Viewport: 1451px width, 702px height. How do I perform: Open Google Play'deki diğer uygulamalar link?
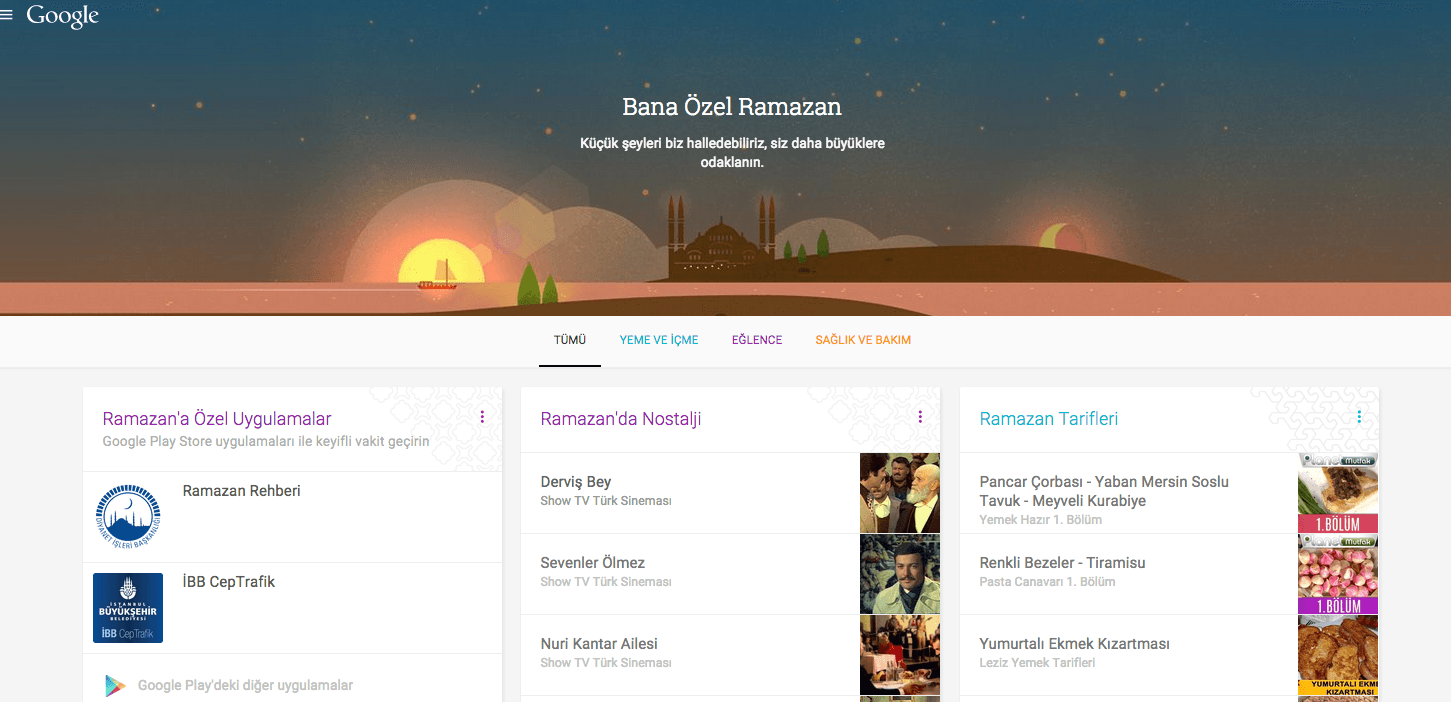(x=245, y=685)
